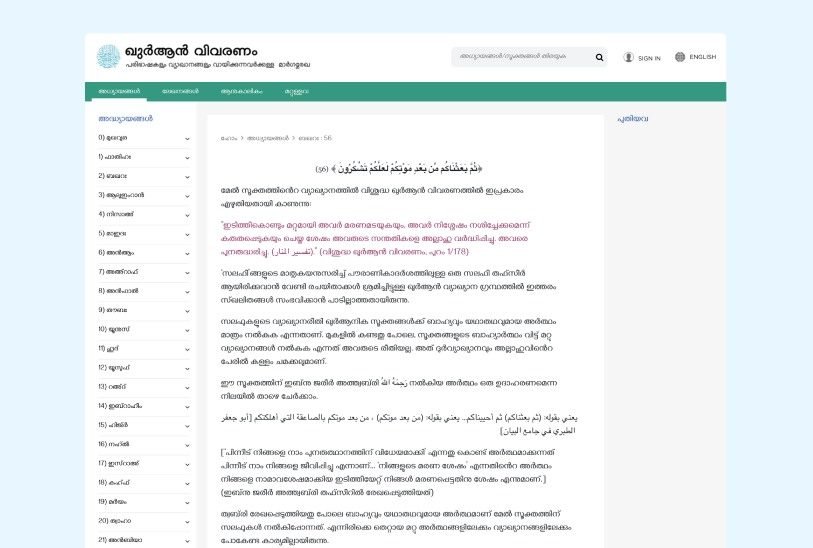Click the globe language icon
813x548 pixels.
point(680,57)
